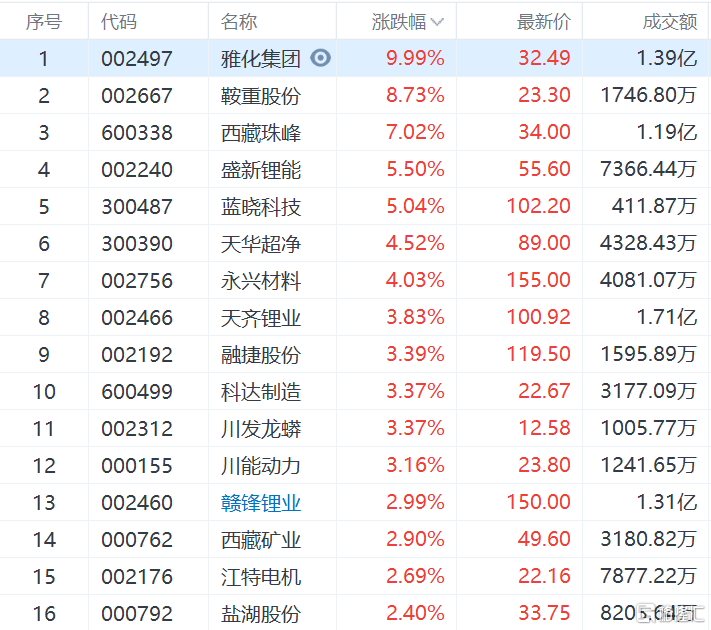Select stock name 川能动力
The width and height of the screenshot is (711, 630).
(x=261, y=466)
